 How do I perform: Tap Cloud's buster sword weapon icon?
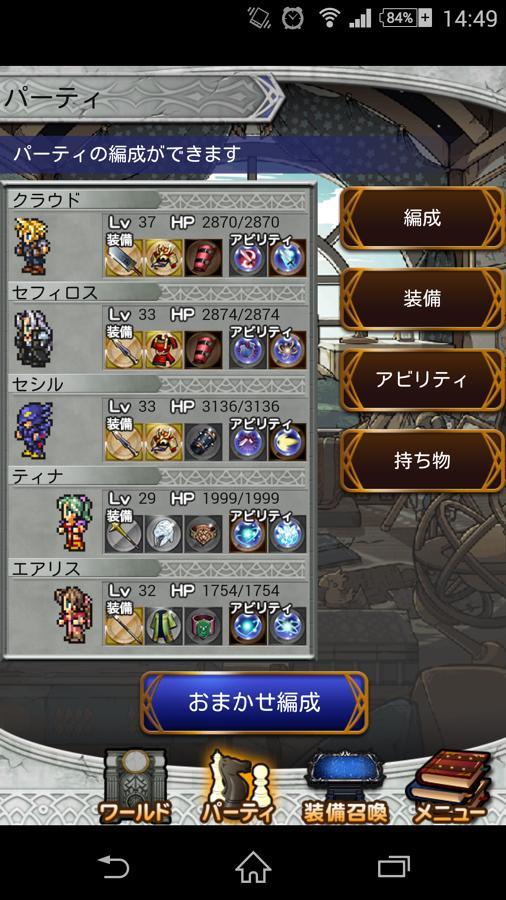tap(123, 258)
